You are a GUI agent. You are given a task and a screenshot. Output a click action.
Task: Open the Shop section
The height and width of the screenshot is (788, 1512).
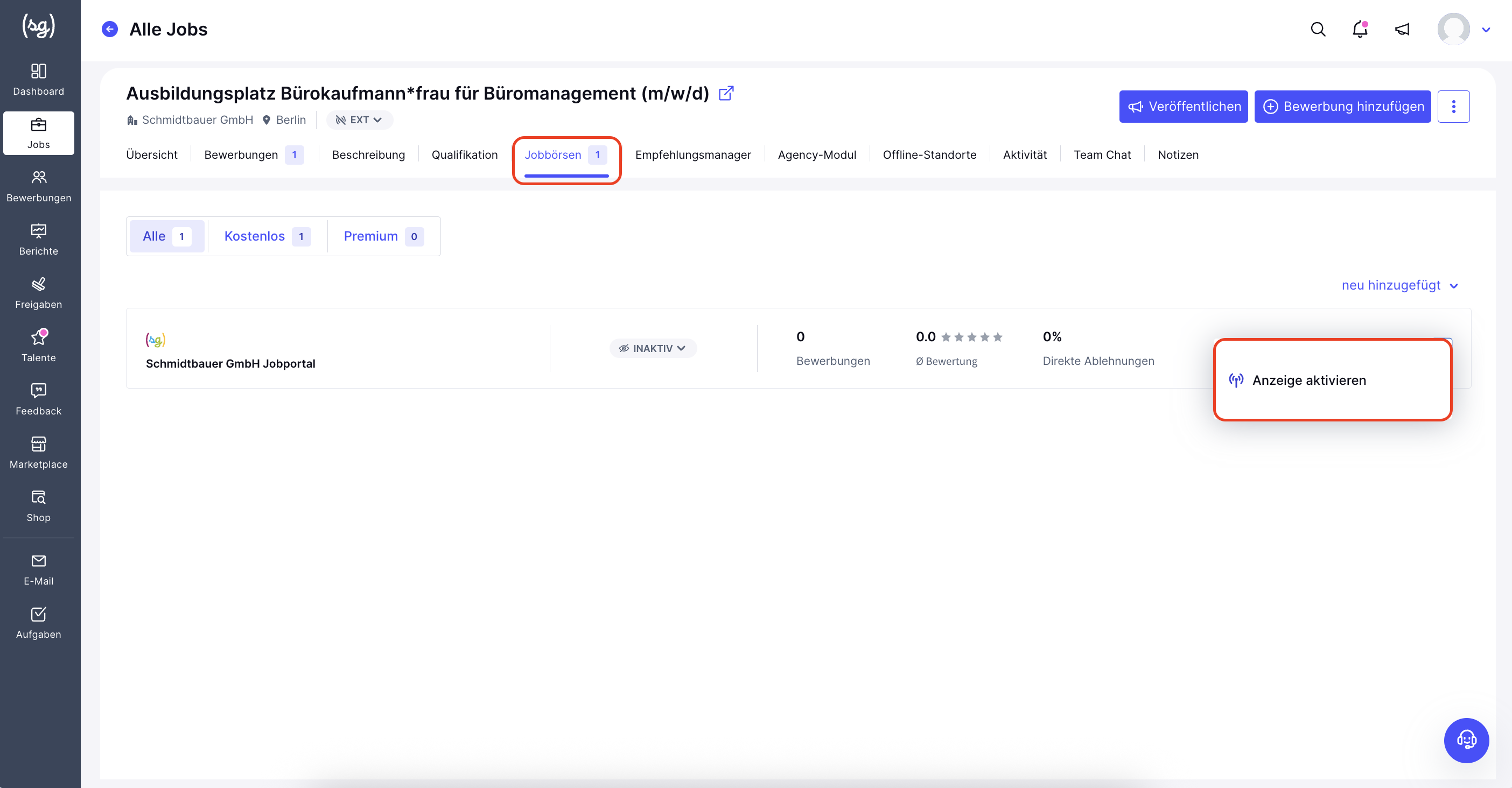(39, 506)
